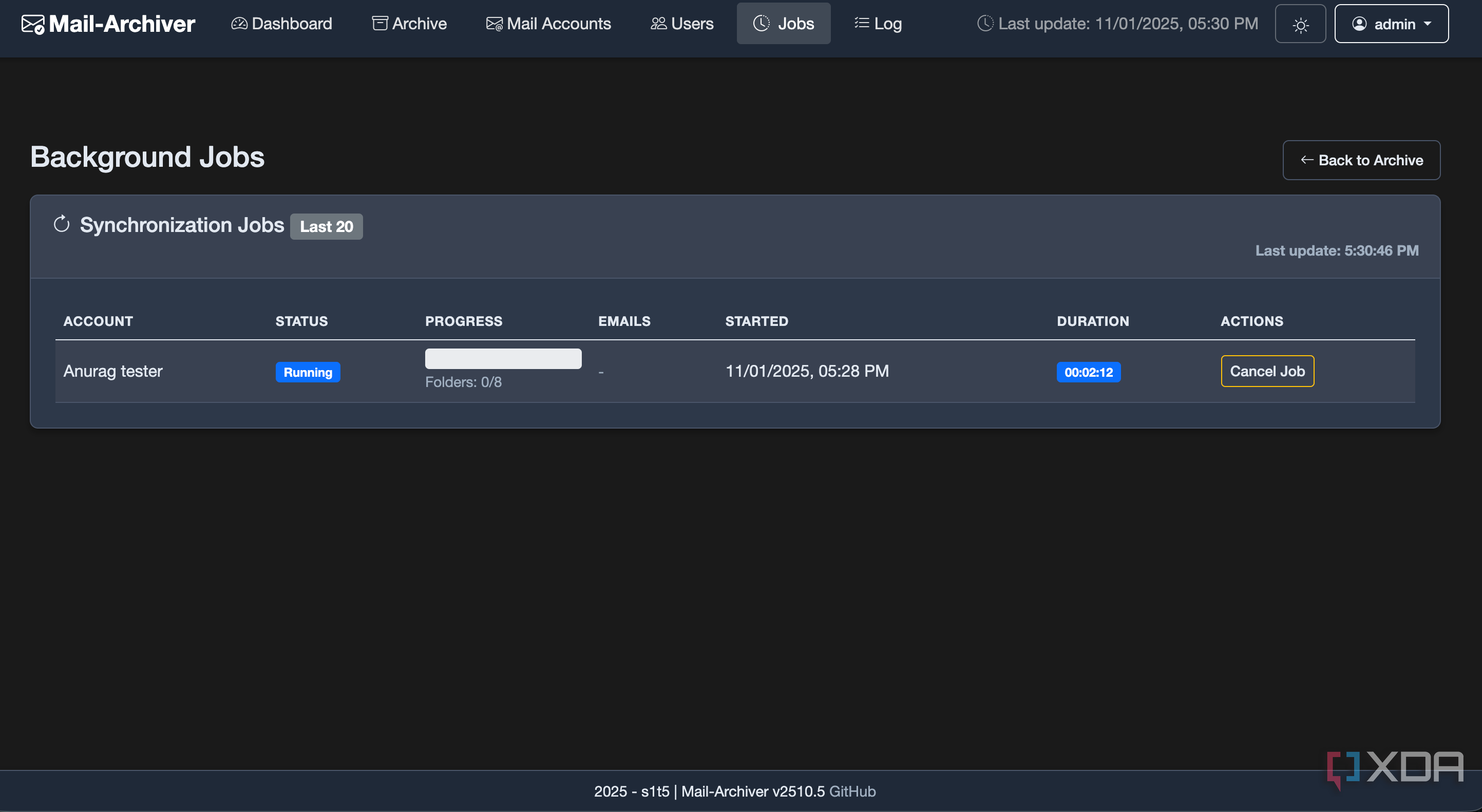Click the Mail-Archiver envelope logo icon

pyautogui.click(x=33, y=24)
